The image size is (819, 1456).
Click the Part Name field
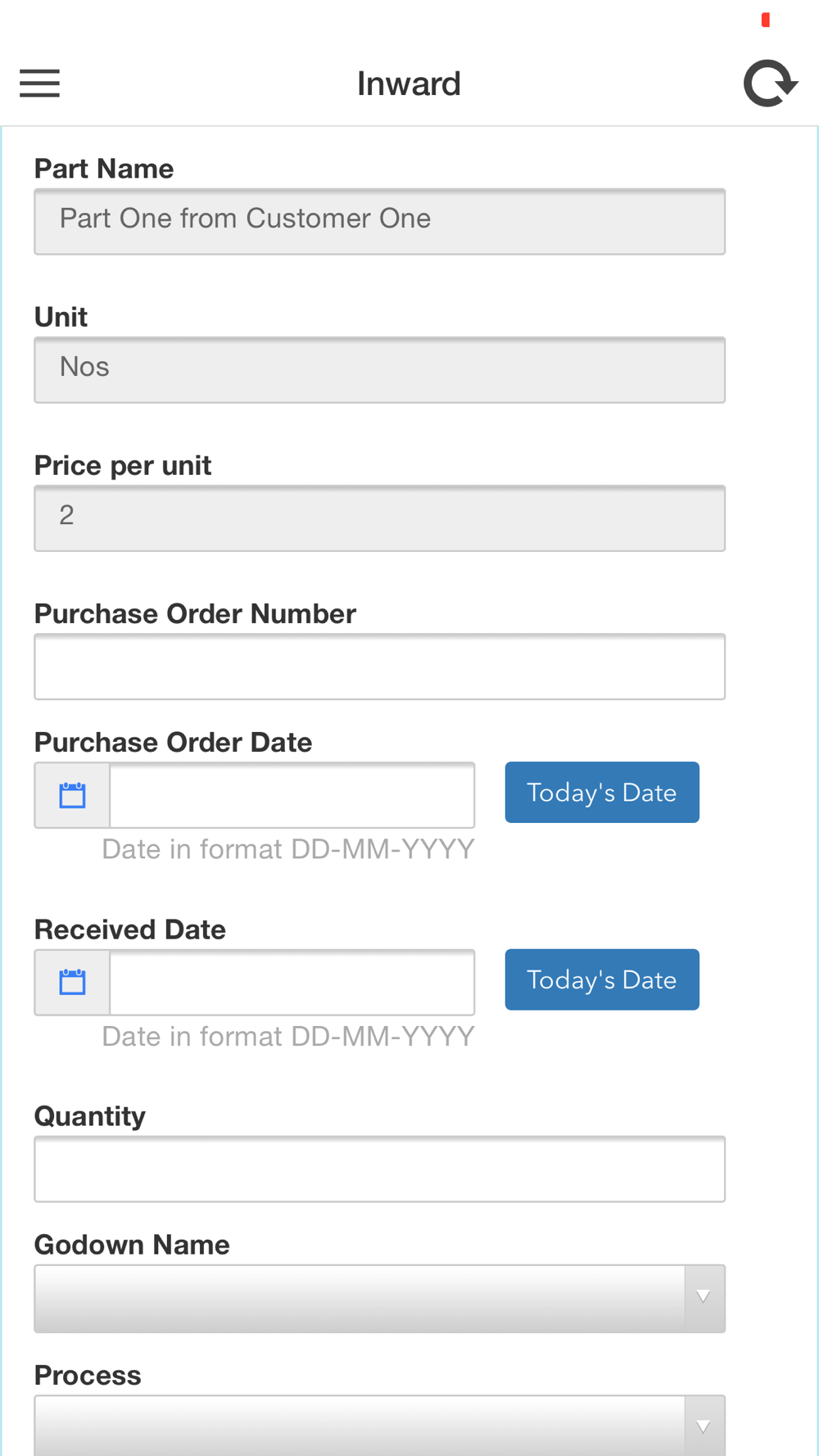[x=379, y=221]
